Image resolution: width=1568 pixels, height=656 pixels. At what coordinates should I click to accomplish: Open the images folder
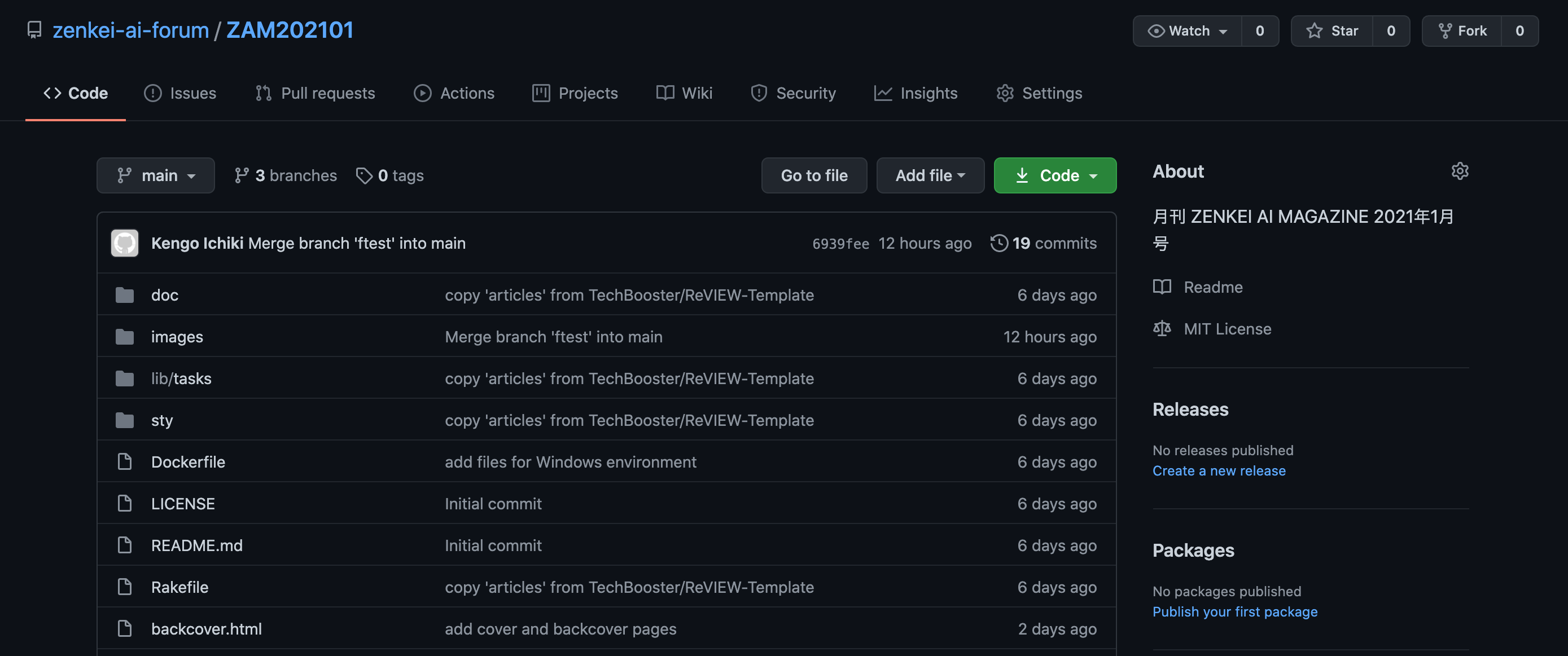pyautogui.click(x=177, y=337)
